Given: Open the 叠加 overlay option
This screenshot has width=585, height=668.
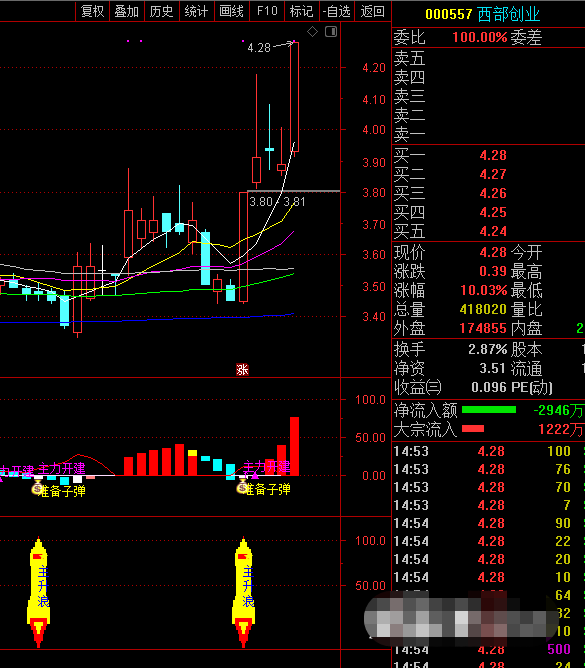Looking at the screenshot, I should pyautogui.click(x=127, y=11).
